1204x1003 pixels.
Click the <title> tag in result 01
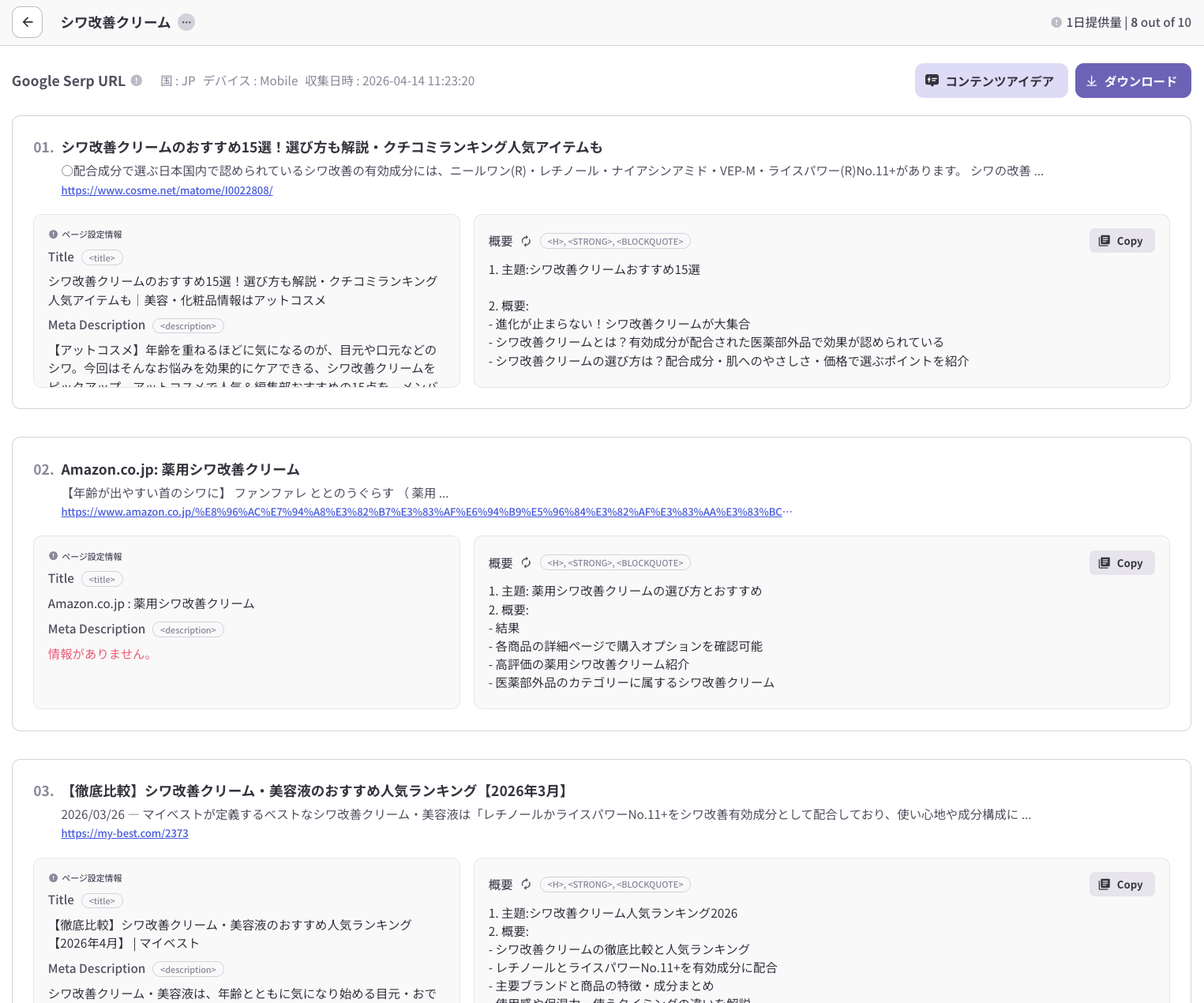tap(102, 257)
